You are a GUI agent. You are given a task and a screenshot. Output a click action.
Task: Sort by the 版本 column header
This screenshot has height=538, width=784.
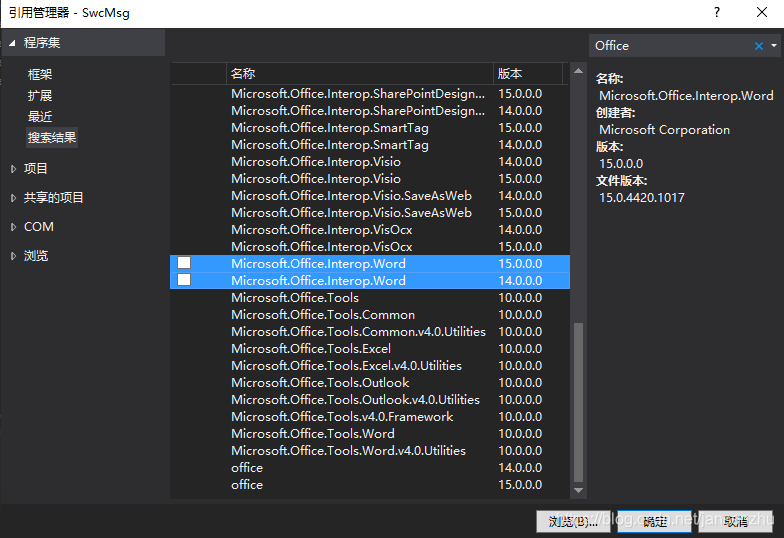(528, 74)
